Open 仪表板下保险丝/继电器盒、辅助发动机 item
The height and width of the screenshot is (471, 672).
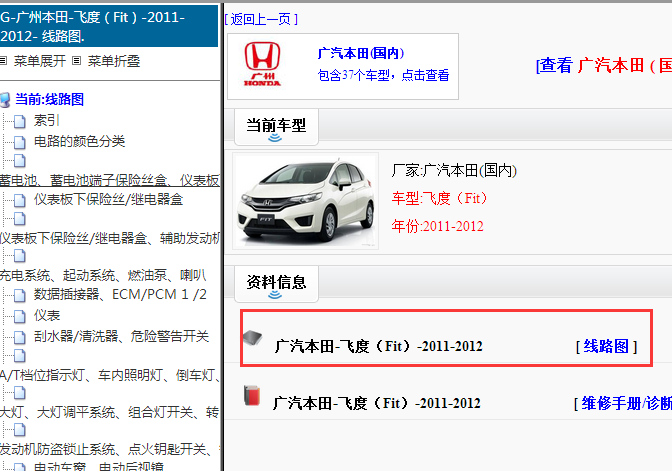110,238
